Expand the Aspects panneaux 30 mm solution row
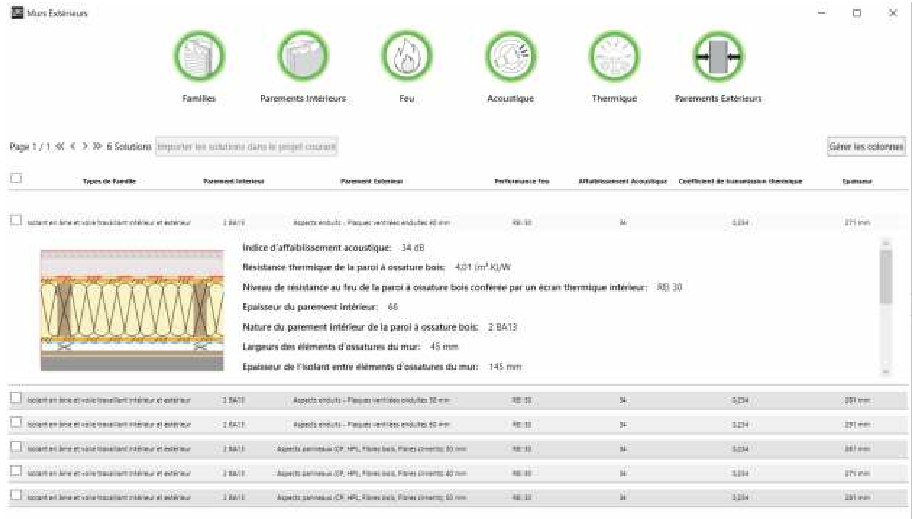This screenshot has width=915, height=519. click(x=370, y=448)
